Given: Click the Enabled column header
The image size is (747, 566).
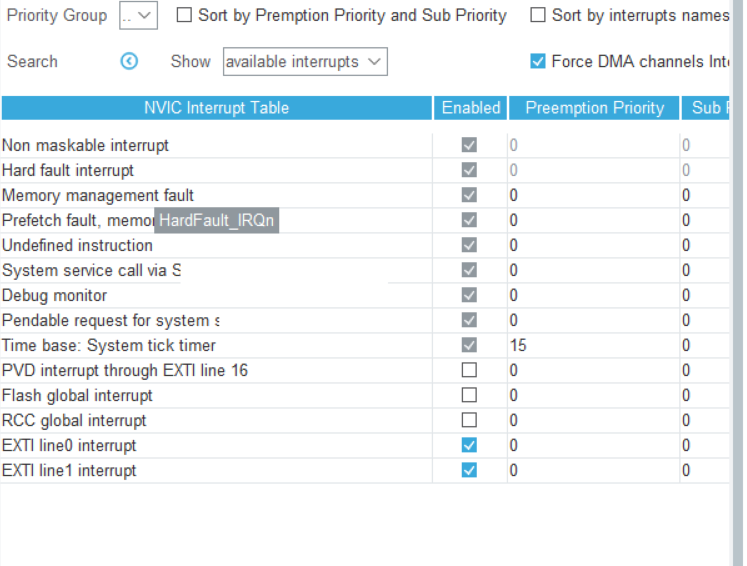Looking at the screenshot, I should tap(470, 108).
